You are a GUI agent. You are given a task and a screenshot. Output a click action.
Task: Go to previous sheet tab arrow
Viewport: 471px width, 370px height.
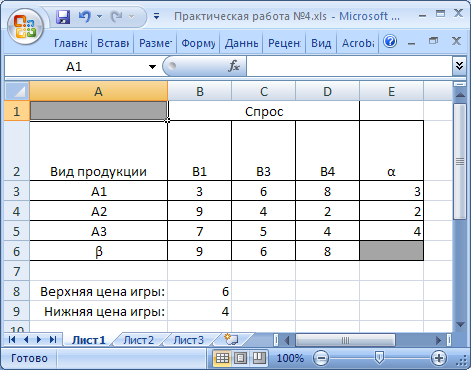coord(26,340)
